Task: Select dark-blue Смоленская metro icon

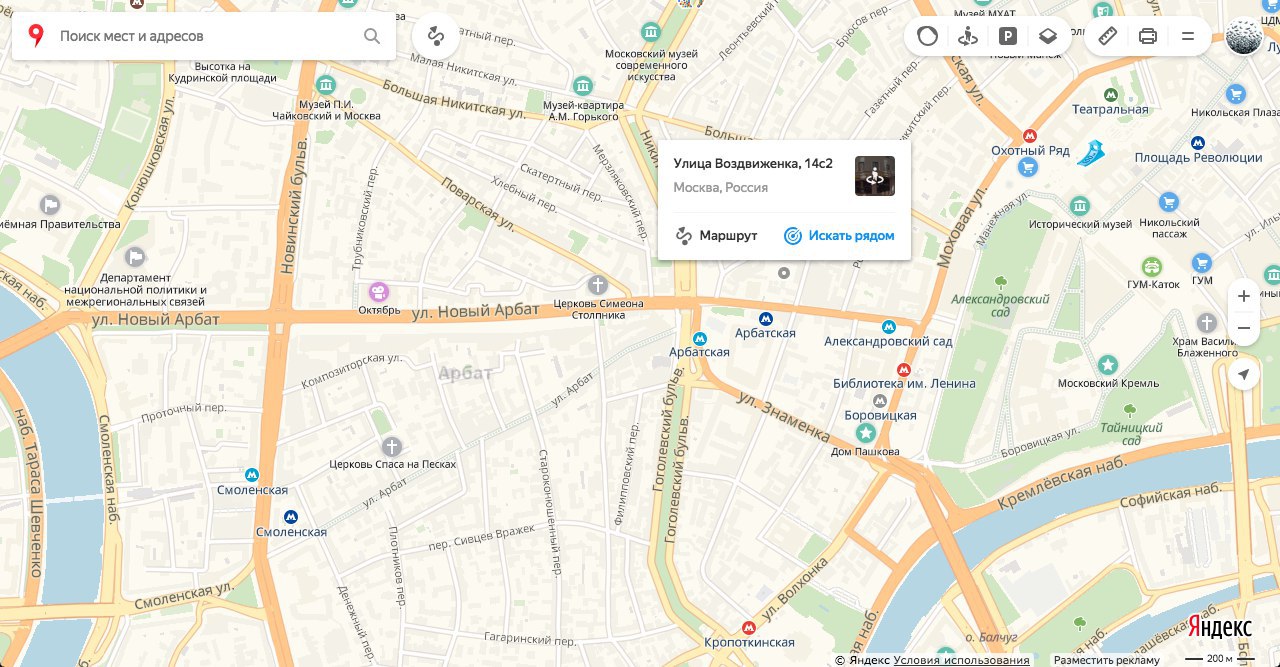Action: pos(291,517)
